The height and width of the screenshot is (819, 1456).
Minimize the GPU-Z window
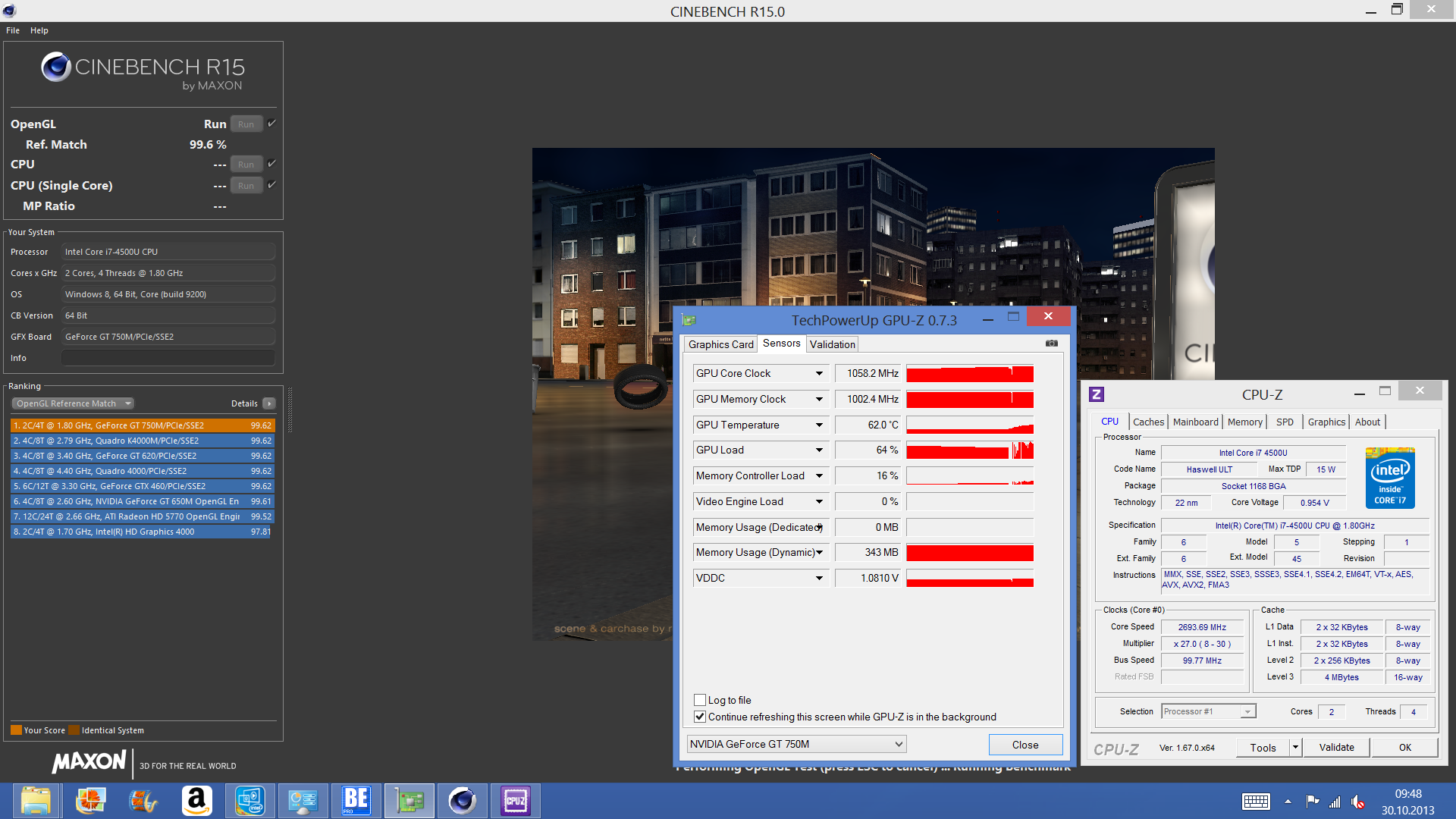(988, 320)
